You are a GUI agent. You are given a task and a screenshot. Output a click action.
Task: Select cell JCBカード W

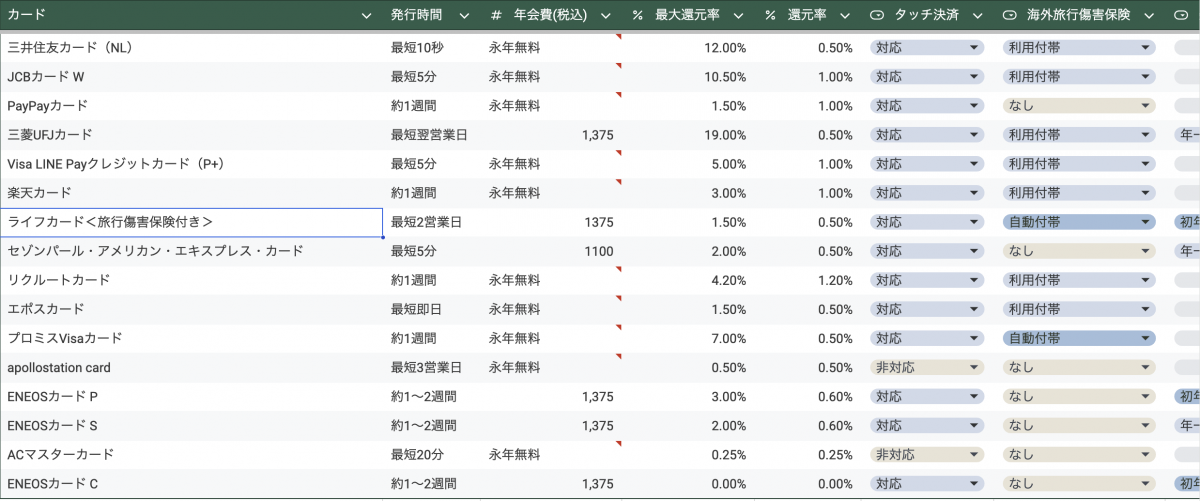192,76
